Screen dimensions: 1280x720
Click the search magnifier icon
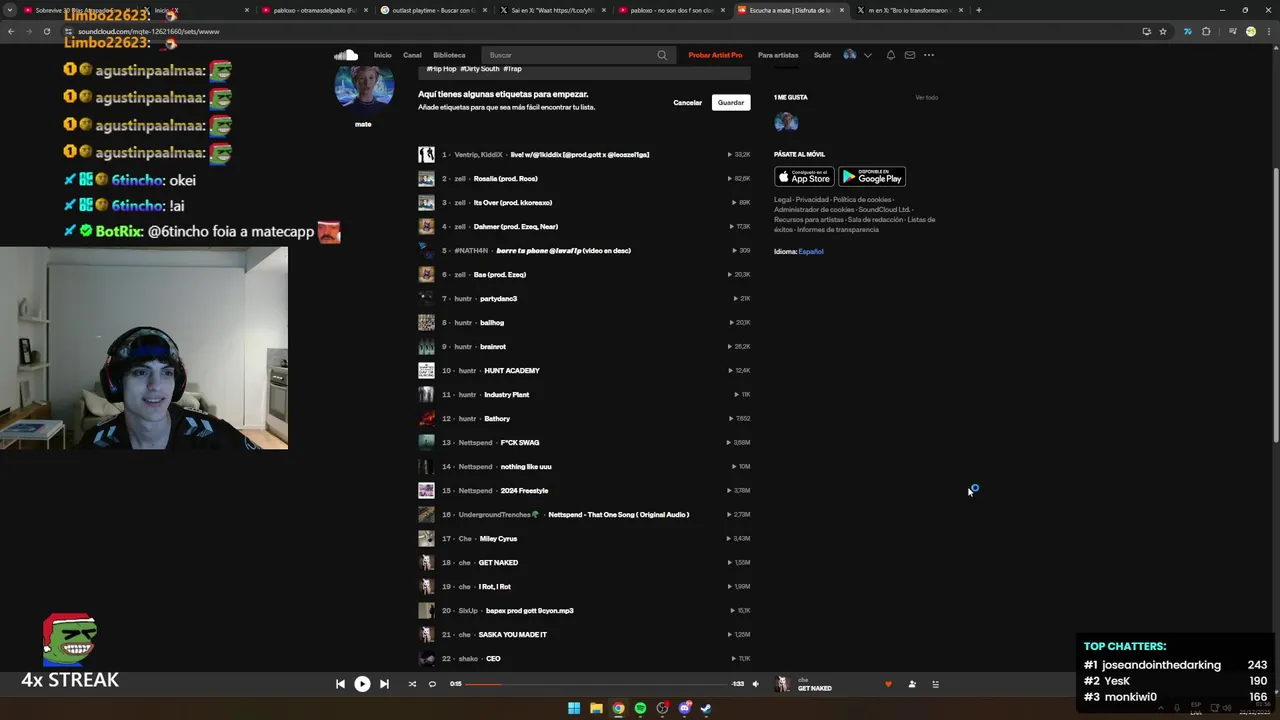coord(662,55)
